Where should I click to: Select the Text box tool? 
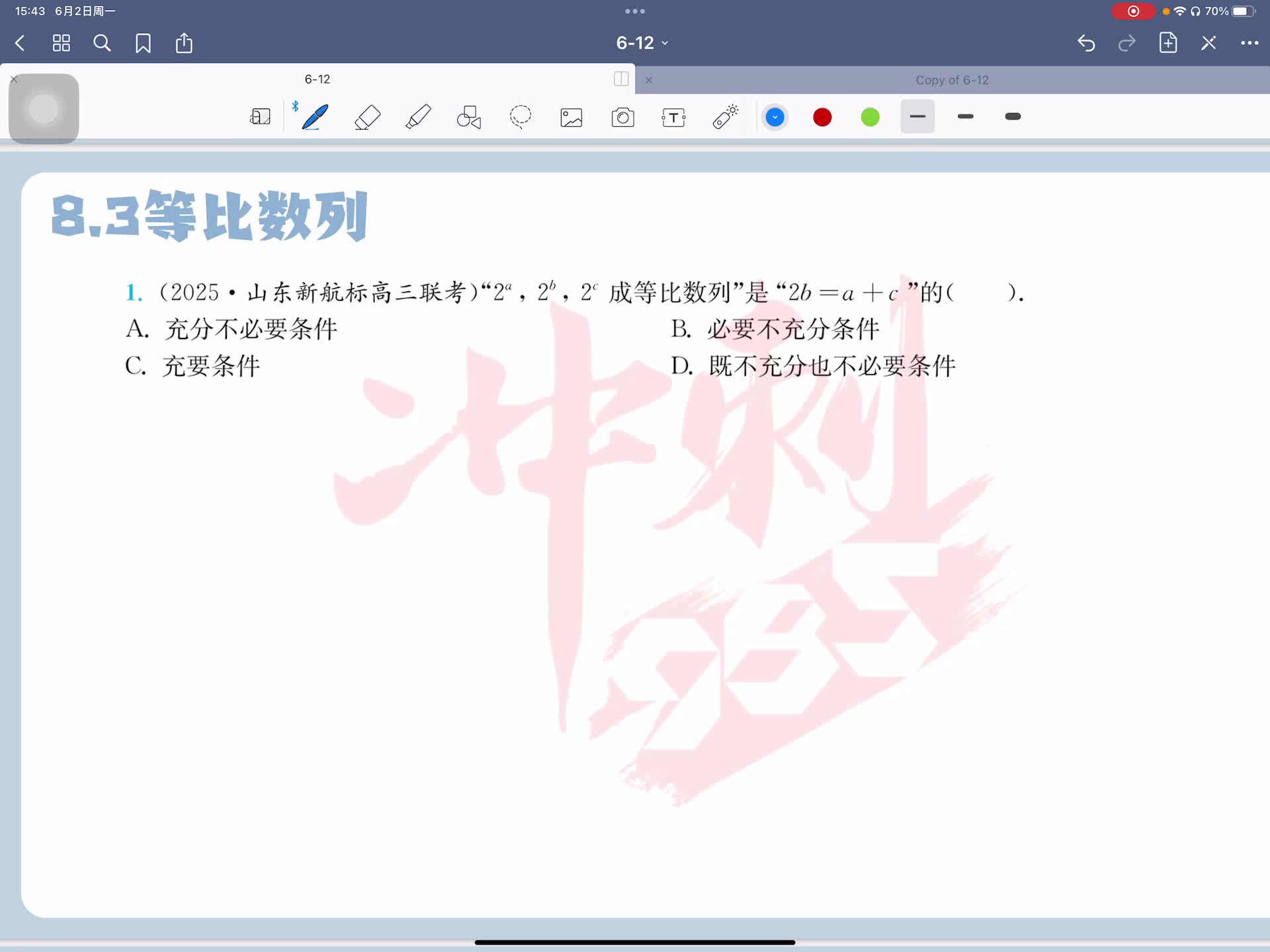click(x=673, y=117)
